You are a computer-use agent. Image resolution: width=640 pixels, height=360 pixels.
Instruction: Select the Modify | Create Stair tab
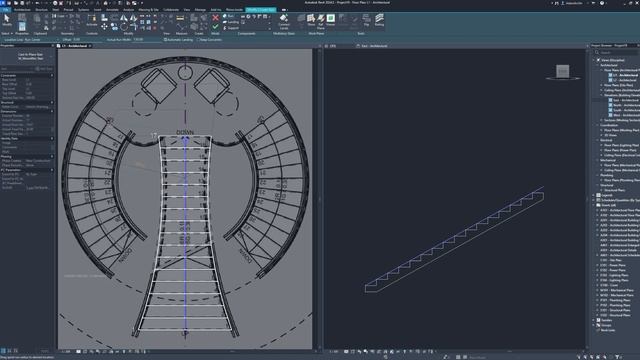260,9
